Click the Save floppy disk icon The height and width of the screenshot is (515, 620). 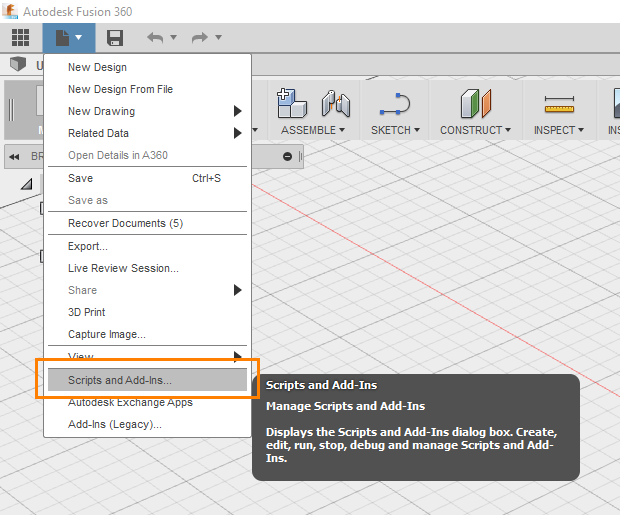(x=115, y=38)
